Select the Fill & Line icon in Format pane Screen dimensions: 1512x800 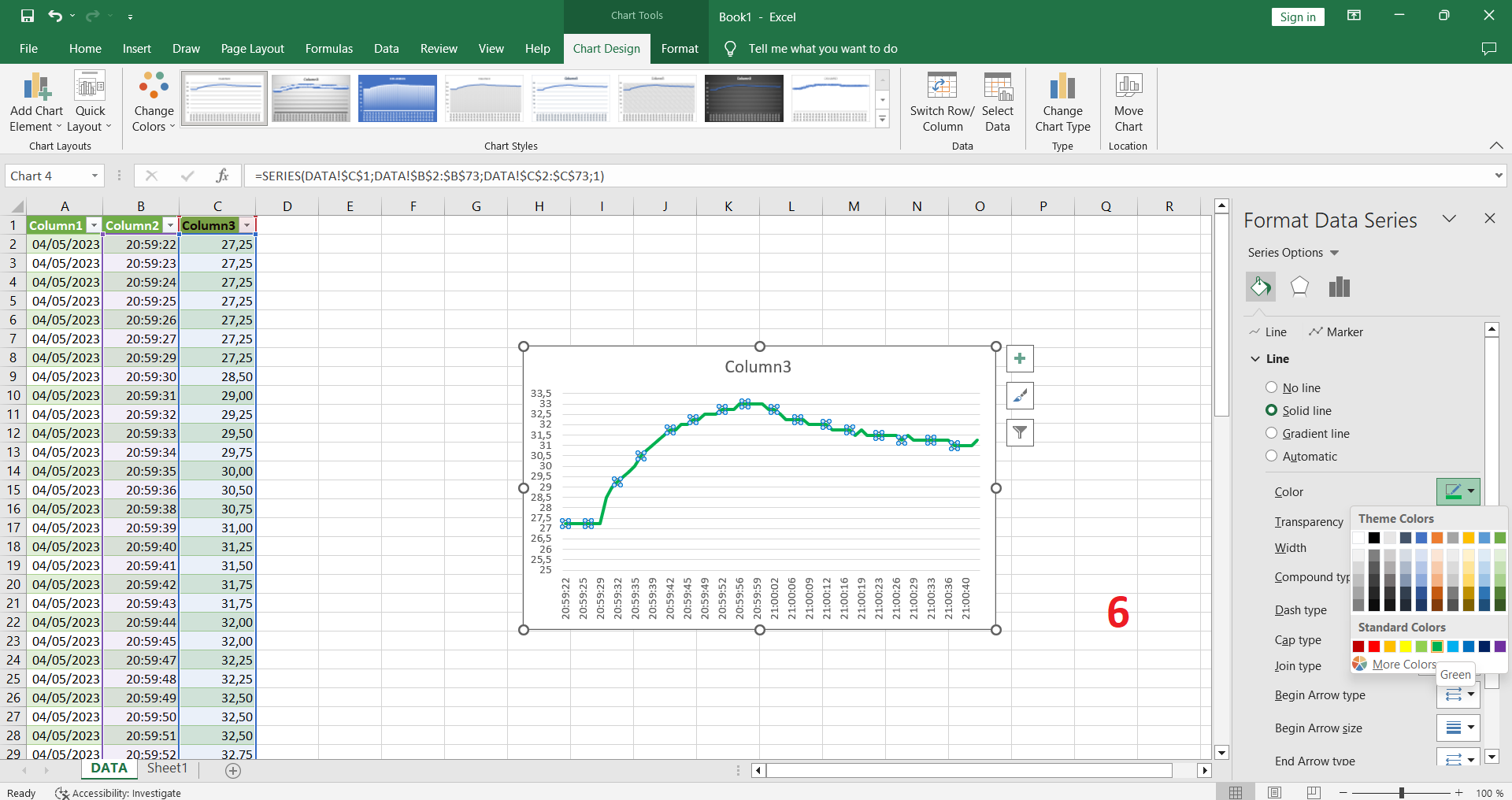1260,287
